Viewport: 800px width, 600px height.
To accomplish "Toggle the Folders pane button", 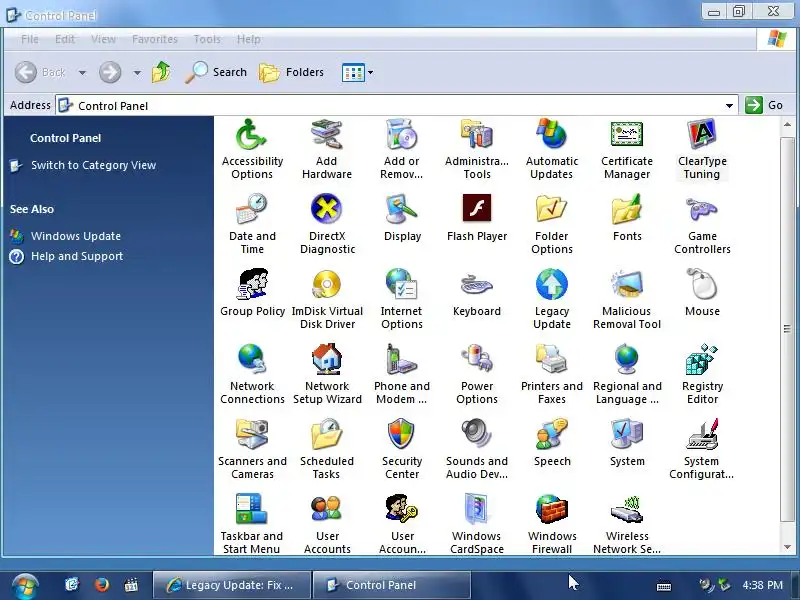I will pyautogui.click(x=291, y=72).
